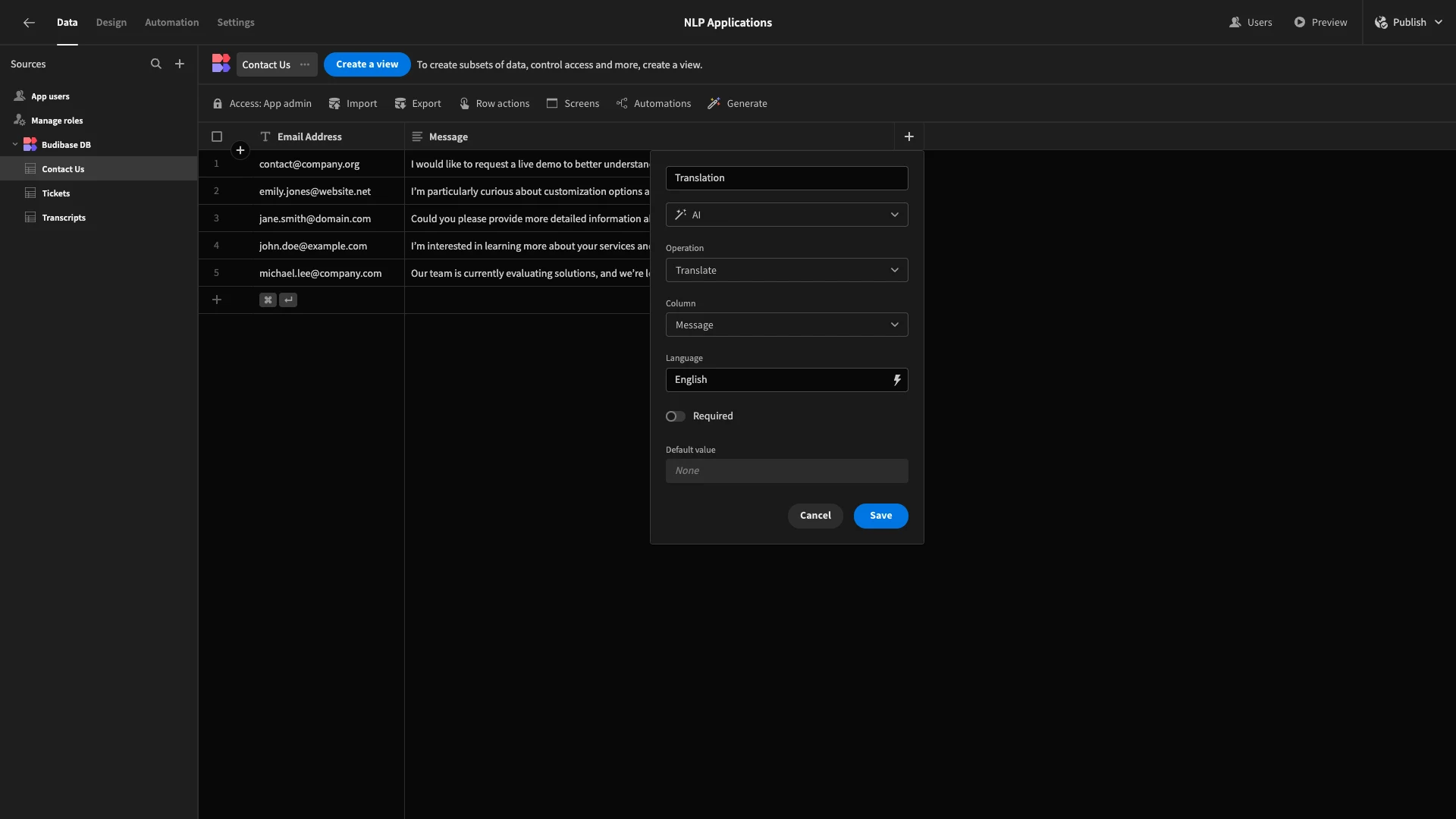Open the Users panel
1456x819 pixels.
click(1250, 23)
